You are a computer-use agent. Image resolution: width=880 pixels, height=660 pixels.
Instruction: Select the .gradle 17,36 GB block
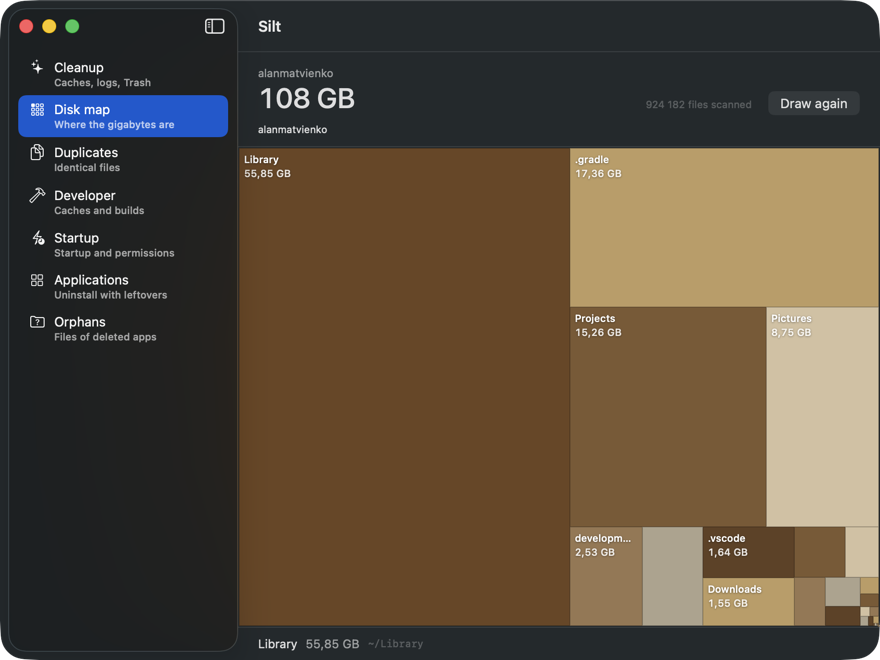click(x=724, y=227)
